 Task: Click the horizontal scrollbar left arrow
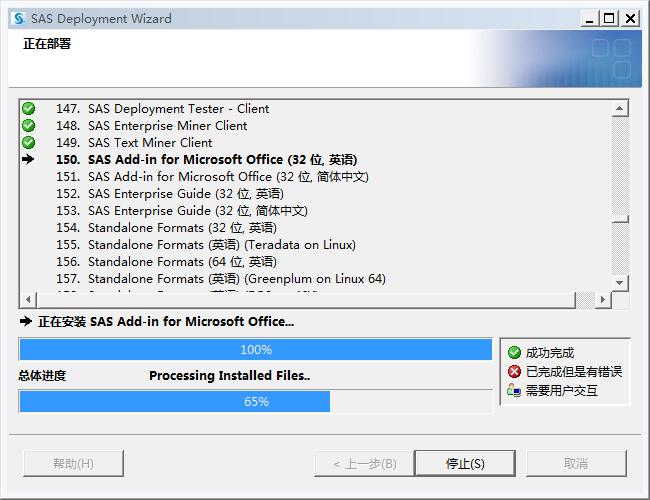pyautogui.click(x=28, y=300)
